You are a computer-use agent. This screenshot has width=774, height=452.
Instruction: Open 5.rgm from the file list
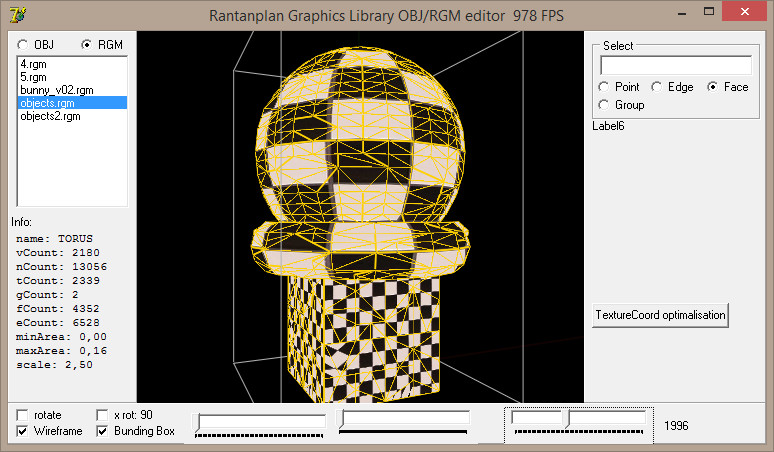[33, 76]
